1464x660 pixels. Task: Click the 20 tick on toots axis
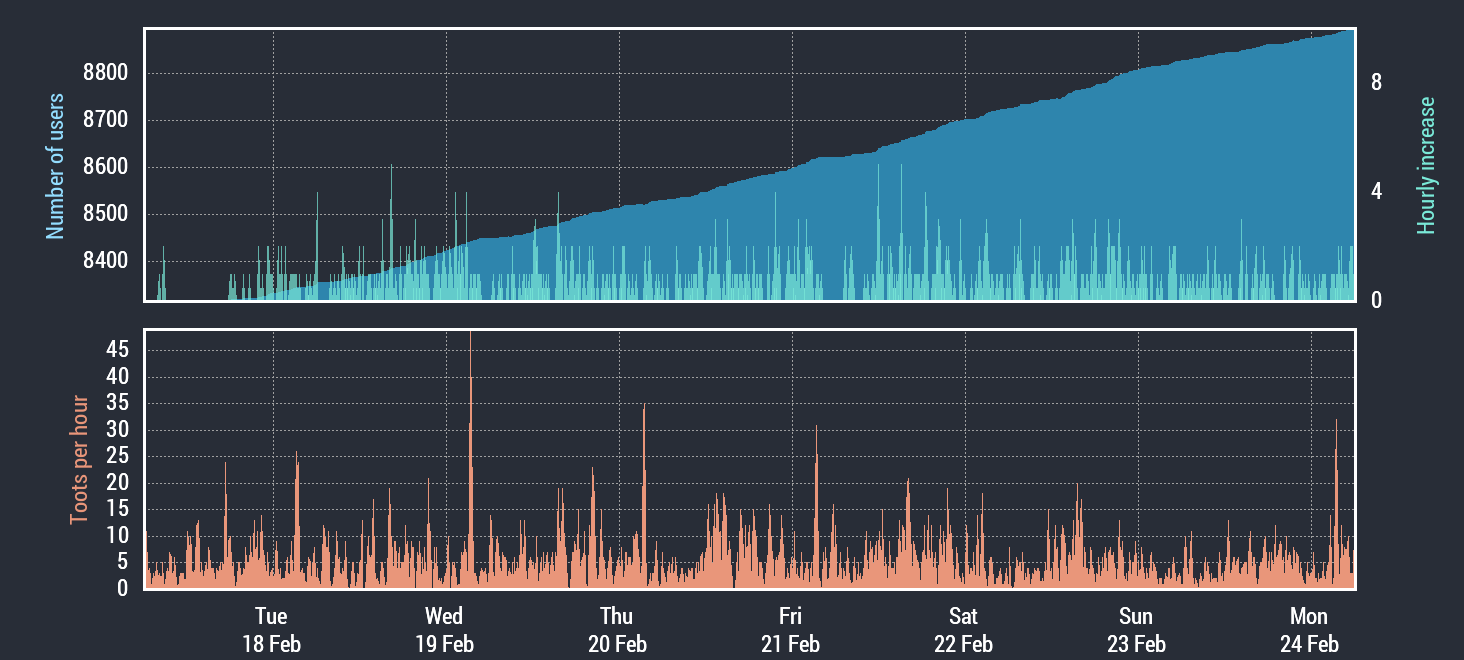tap(117, 483)
